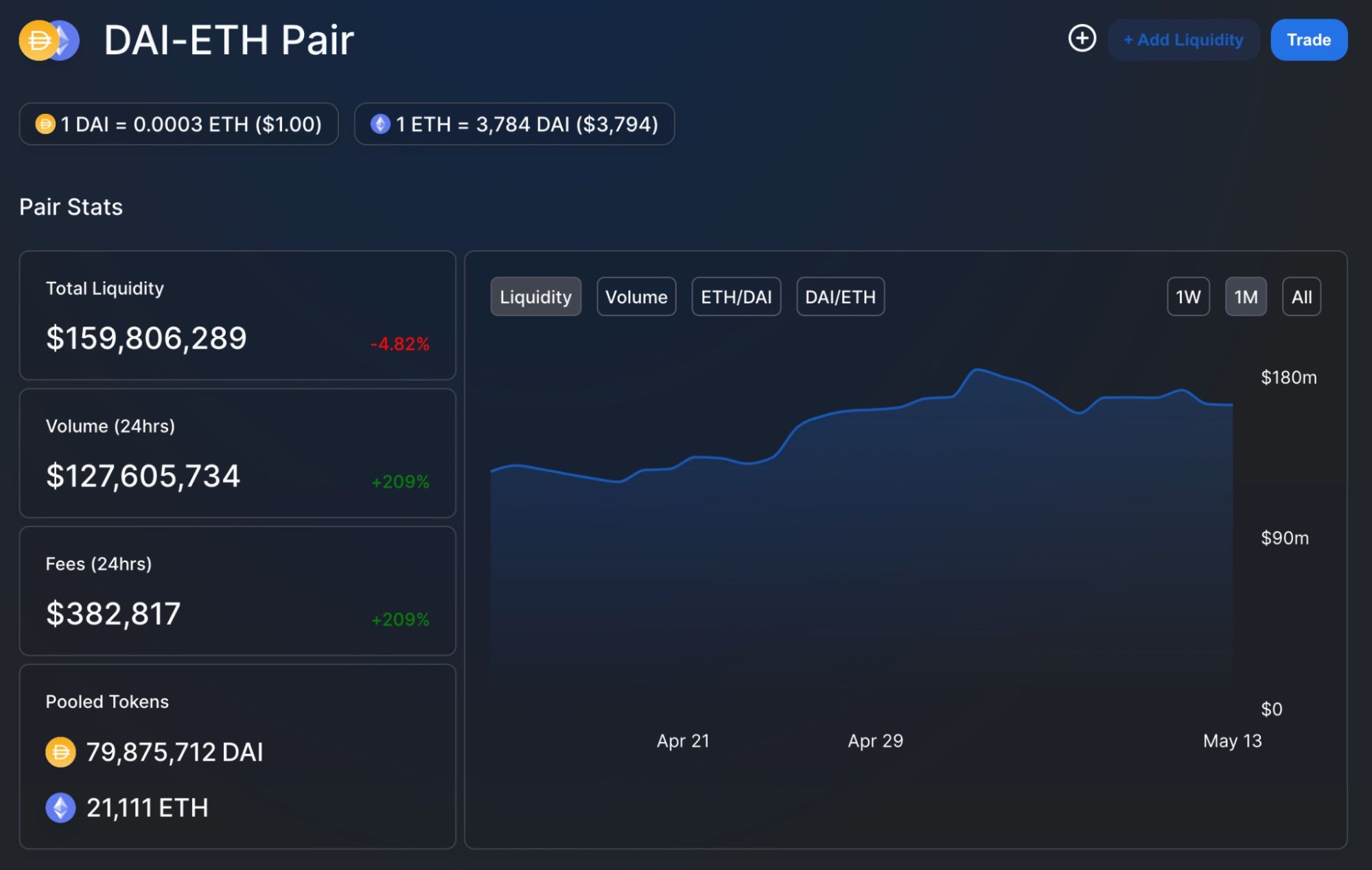Click the circled plus icon near Add Liquidity
This screenshot has height=870, width=1372.
[1082, 38]
